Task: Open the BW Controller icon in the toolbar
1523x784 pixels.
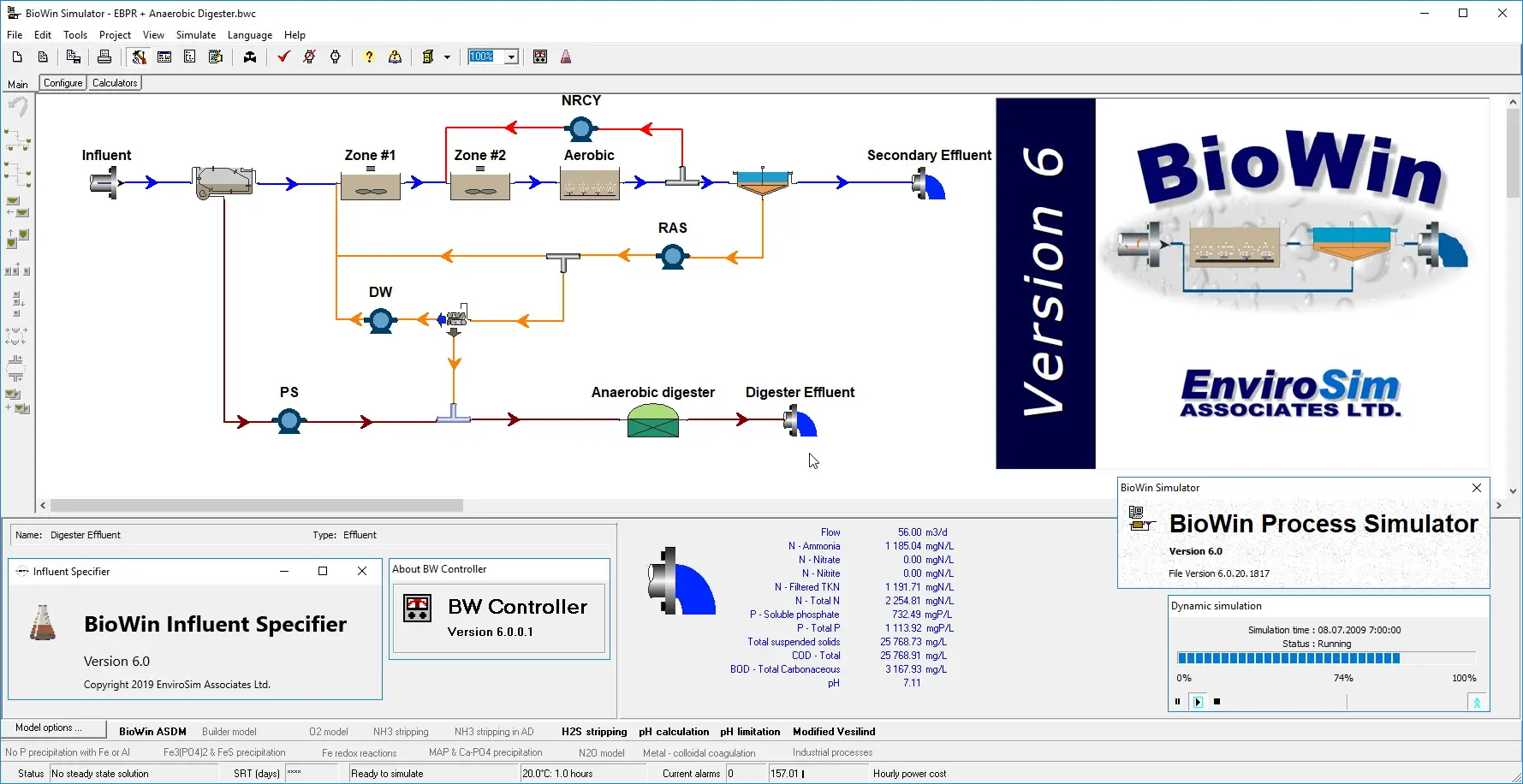Action: point(540,56)
